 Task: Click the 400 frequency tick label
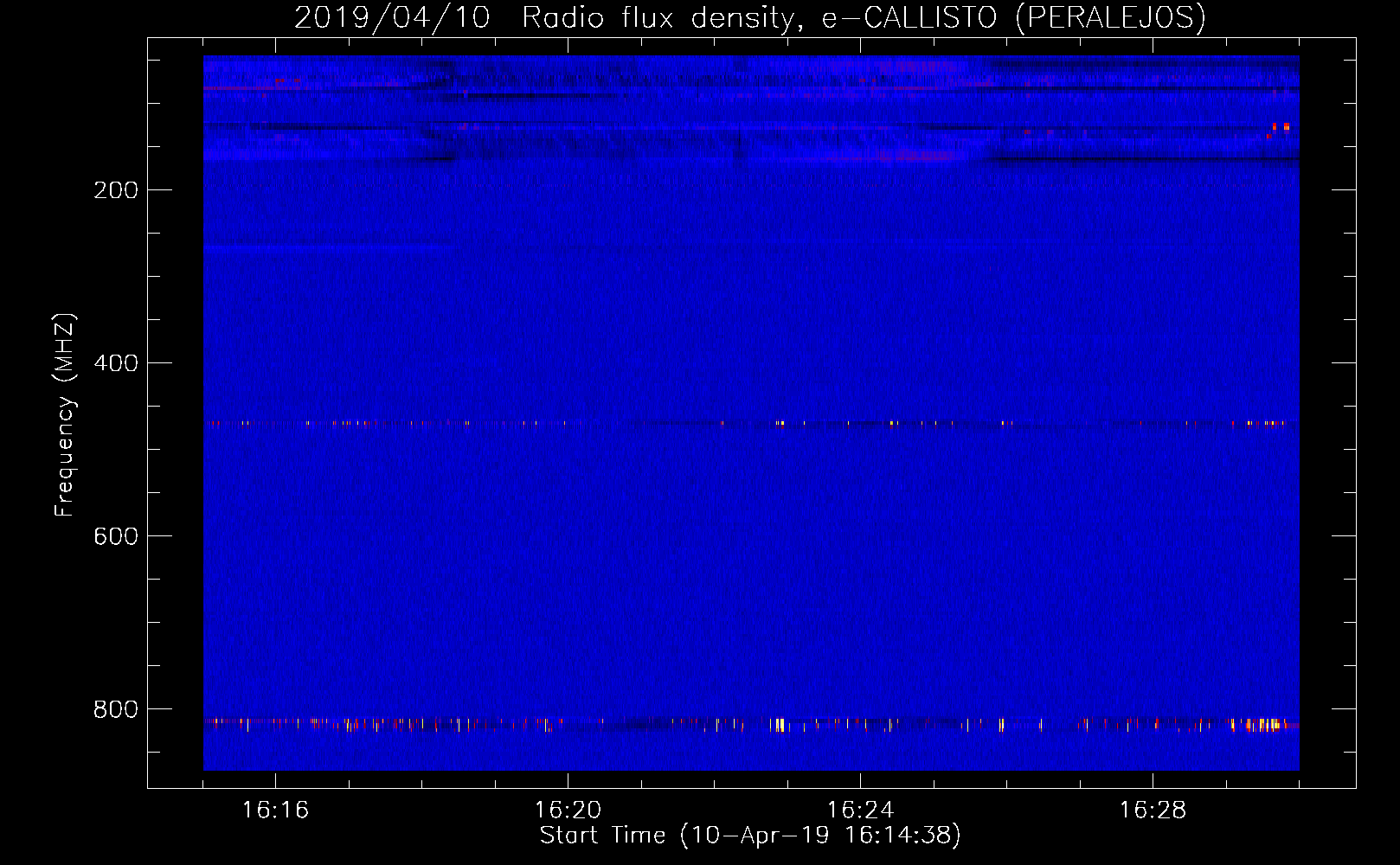point(116,363)
